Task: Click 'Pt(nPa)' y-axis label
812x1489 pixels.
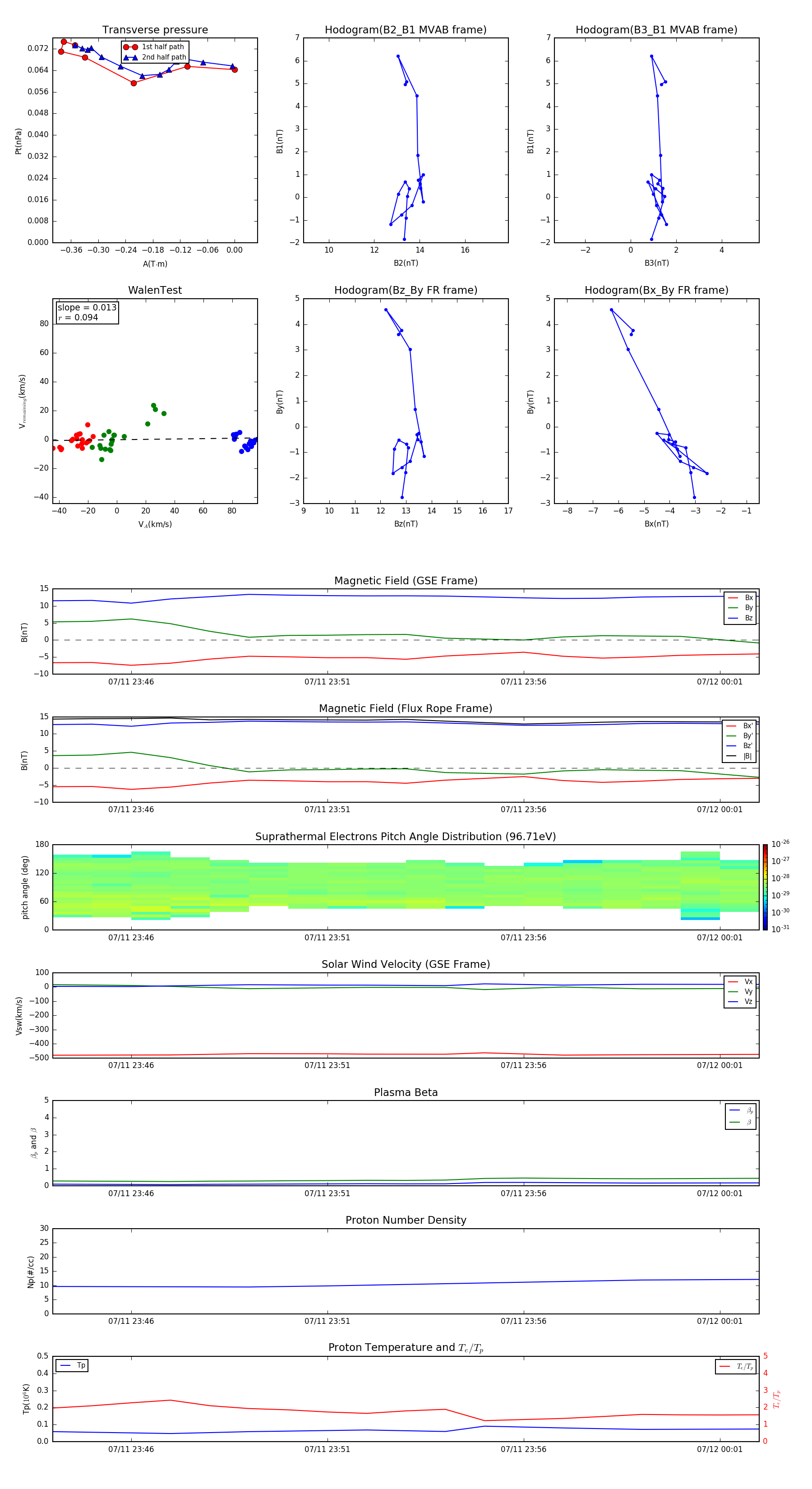Action: click(x=18, y=141)
